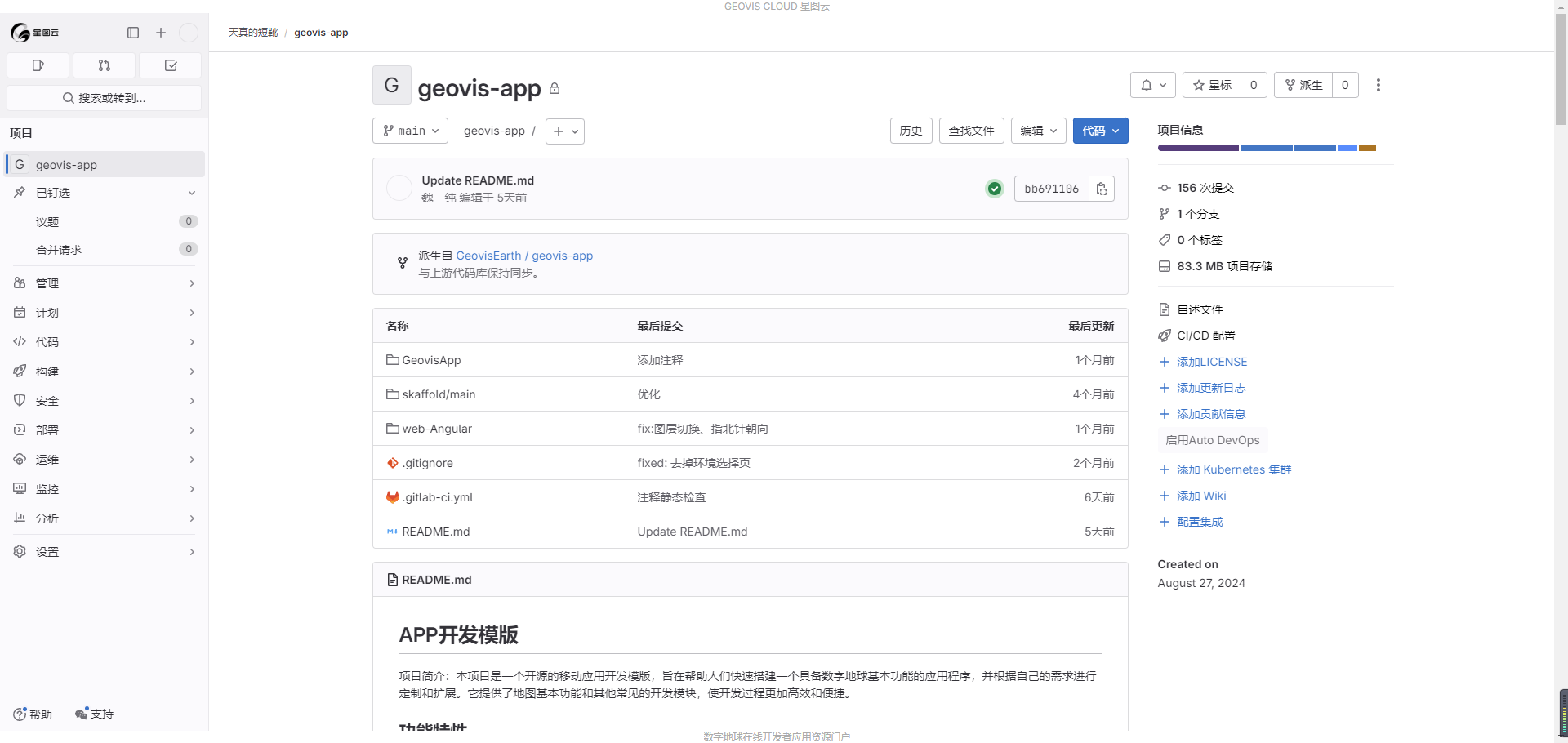
Task: Open the add-file plus dropdown
Action: click(x=565, y=131)
